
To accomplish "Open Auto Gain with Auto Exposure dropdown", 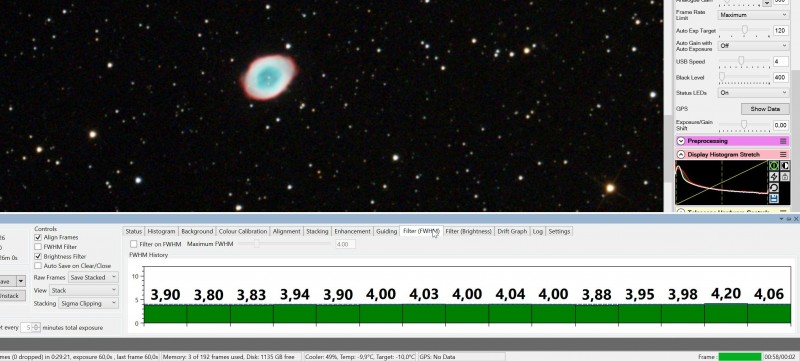I will coord(754,46).
